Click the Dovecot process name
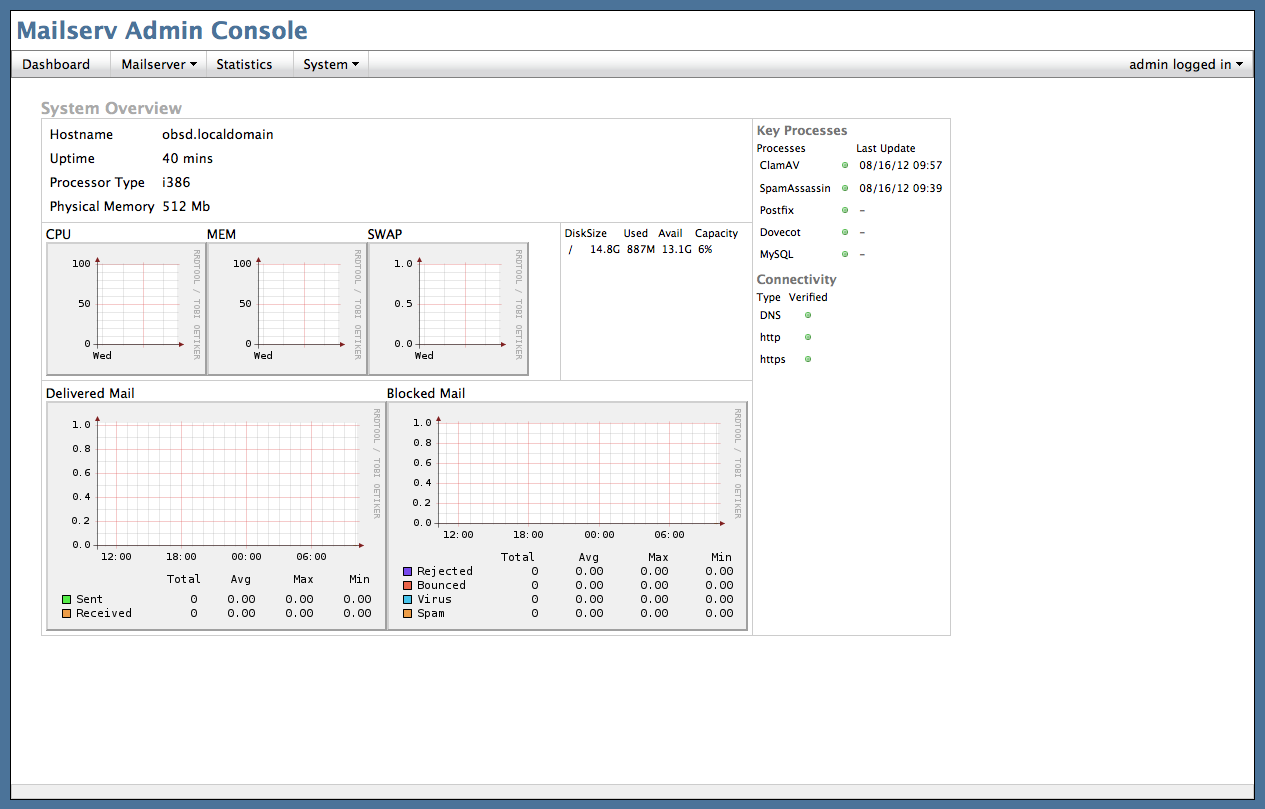This screenshot has height=809, width=1265. point(780,232)
